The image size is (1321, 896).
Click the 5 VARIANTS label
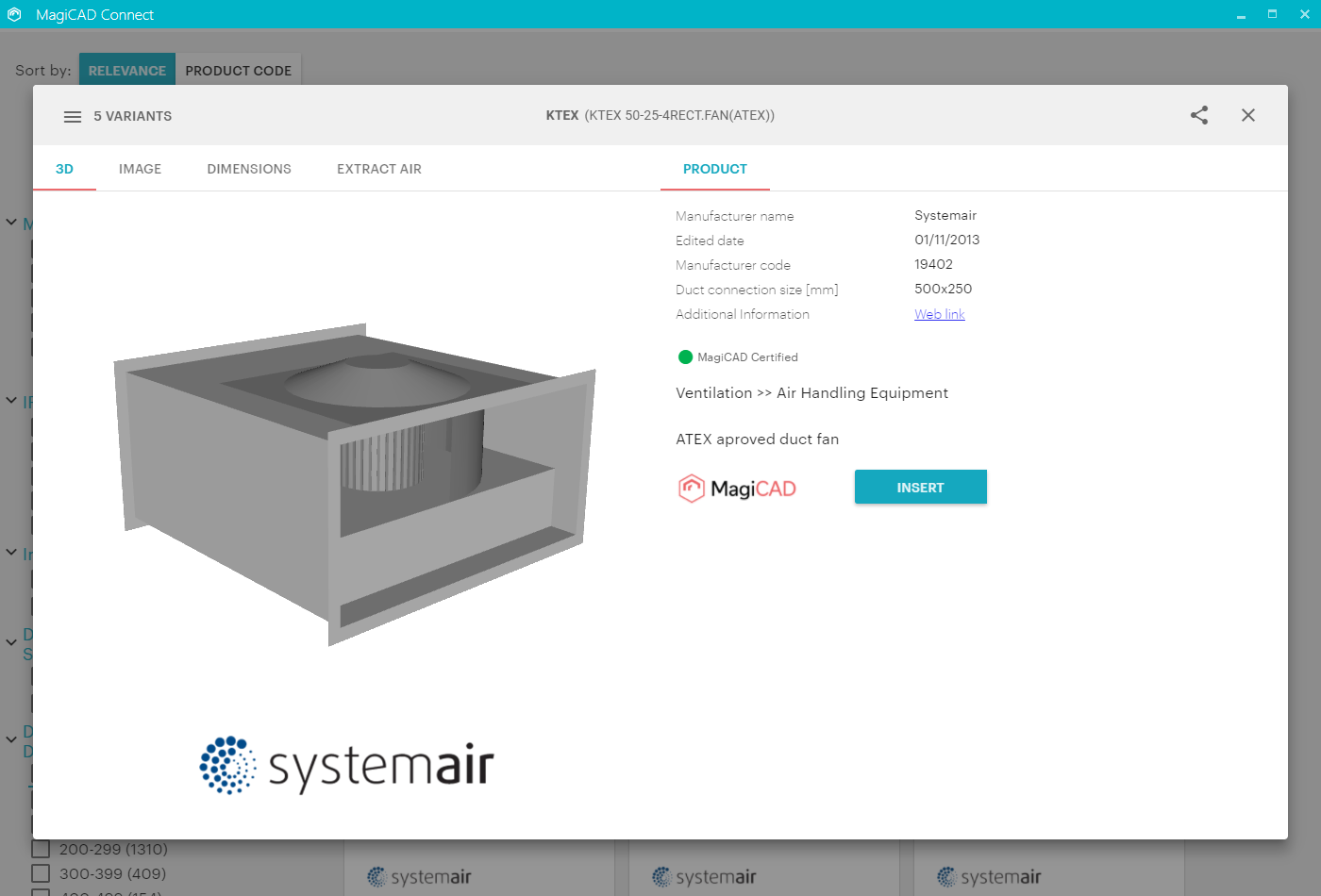point(133,116)
